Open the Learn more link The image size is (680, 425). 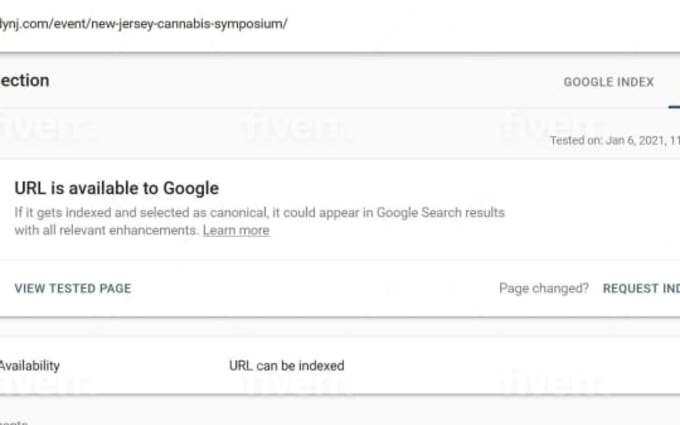click(236, 230)
